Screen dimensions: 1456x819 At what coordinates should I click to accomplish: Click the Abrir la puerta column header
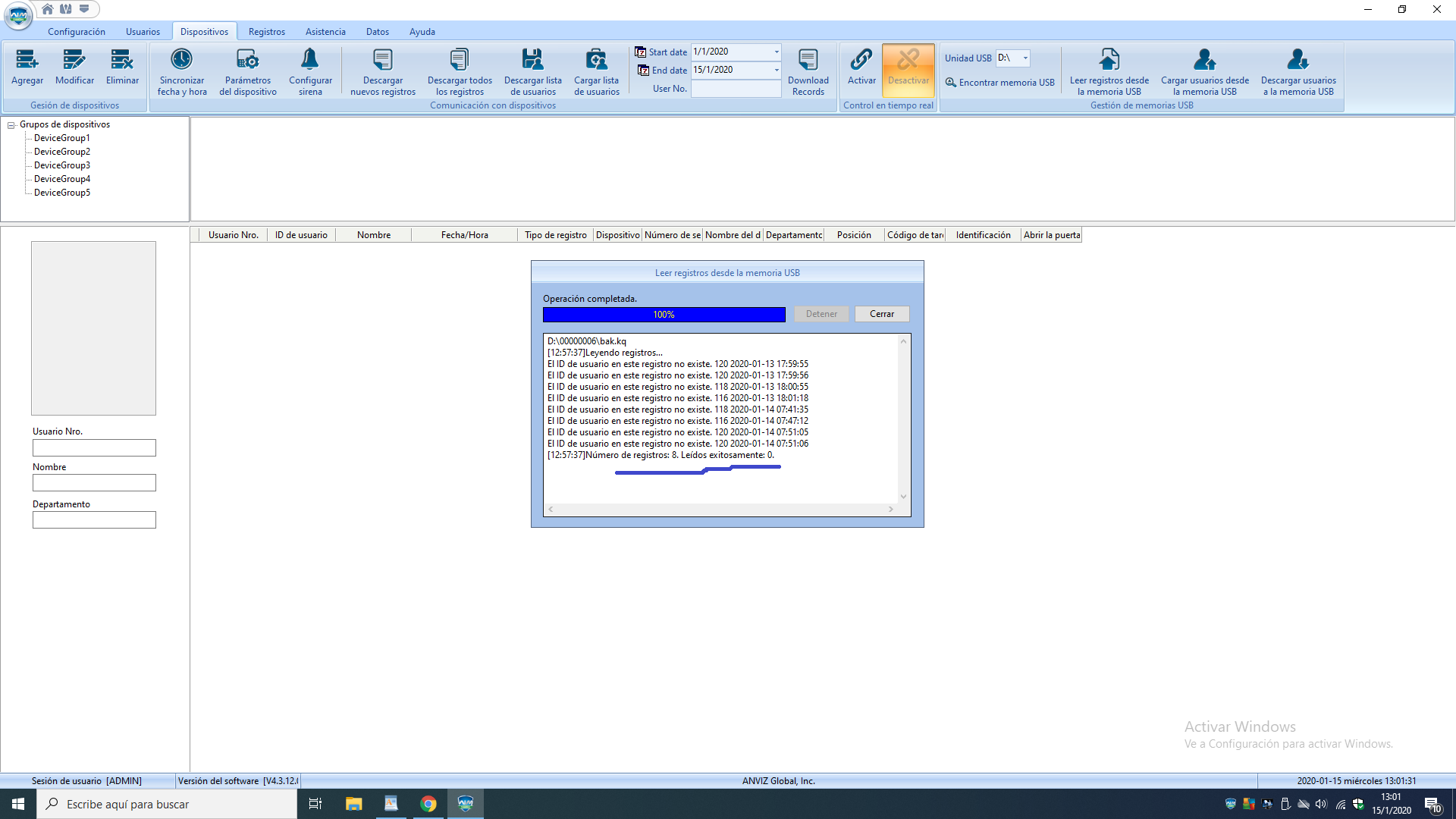click(1052, 235)
